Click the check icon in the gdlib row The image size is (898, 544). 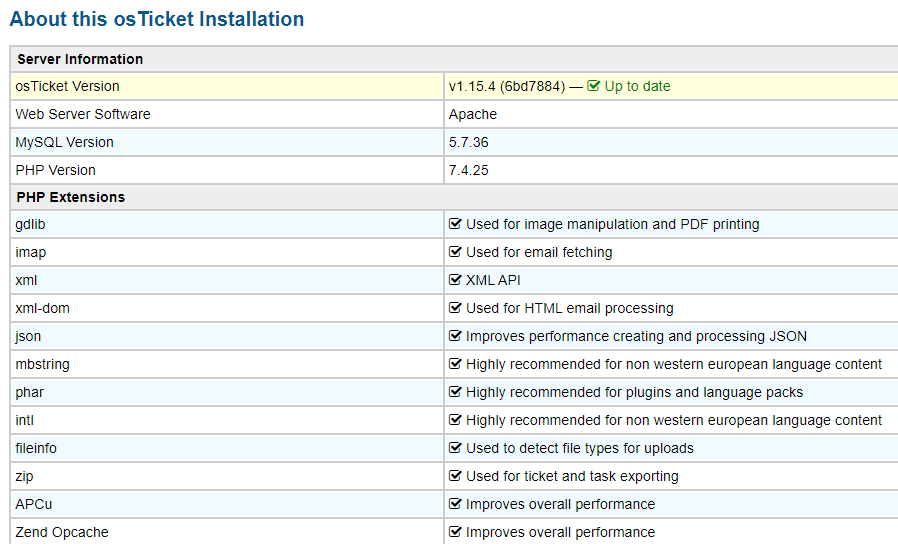(455, 224)
